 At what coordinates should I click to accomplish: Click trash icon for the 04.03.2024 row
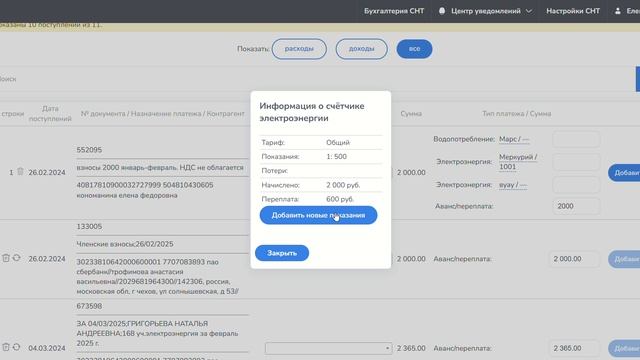point(6,347)
